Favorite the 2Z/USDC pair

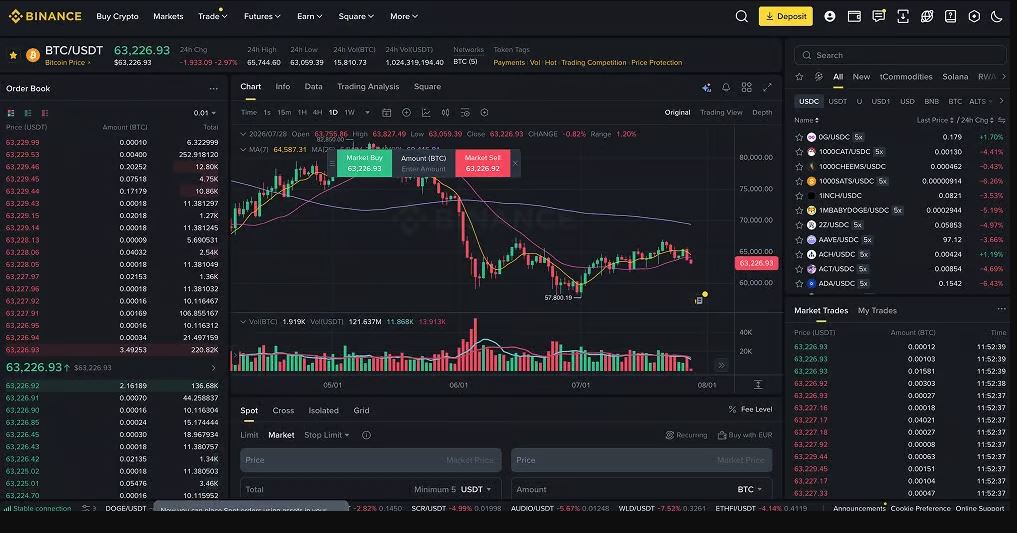pos(799,225)
